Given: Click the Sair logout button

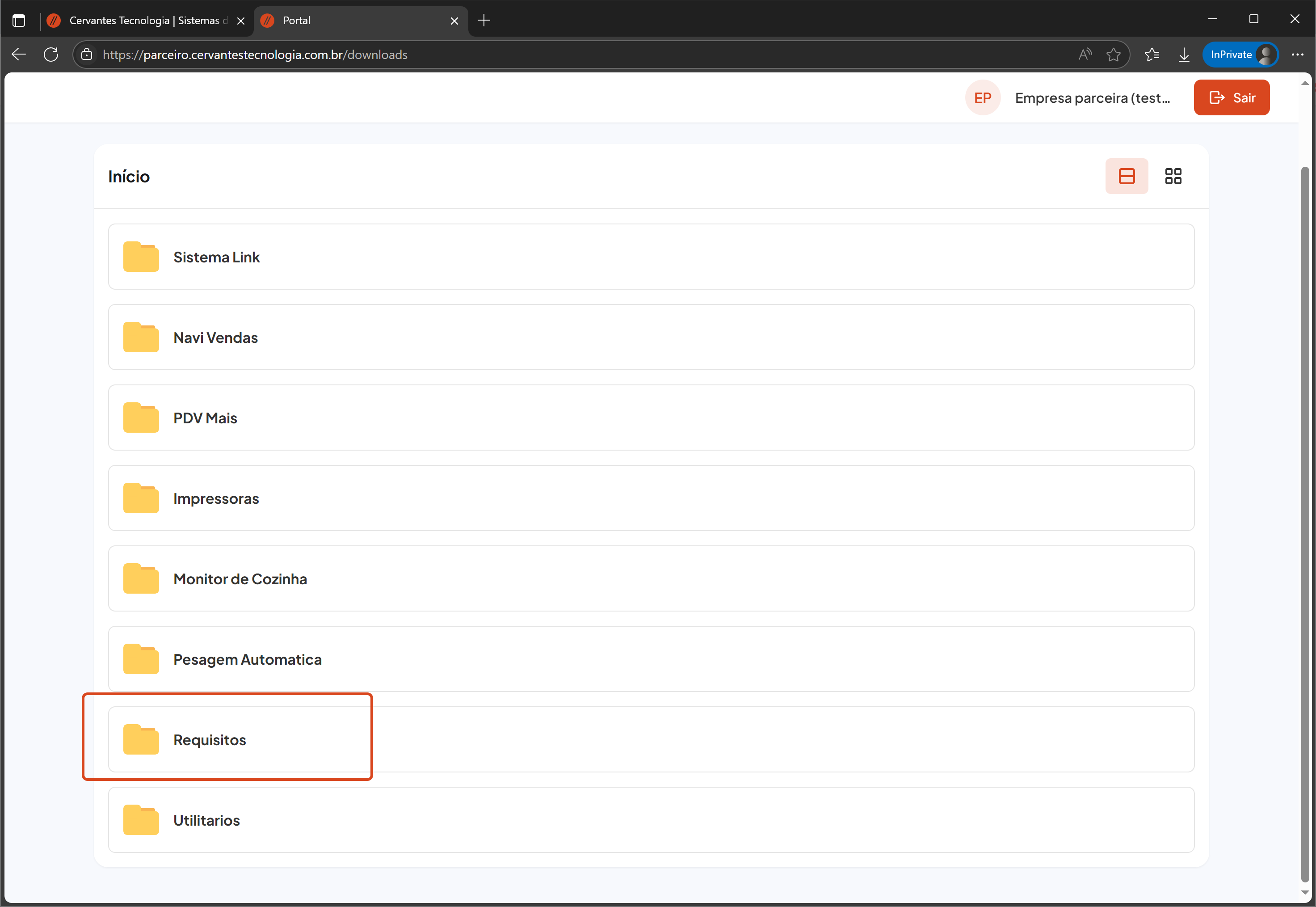Looking at the screenshot, I should pos(1232,98).
